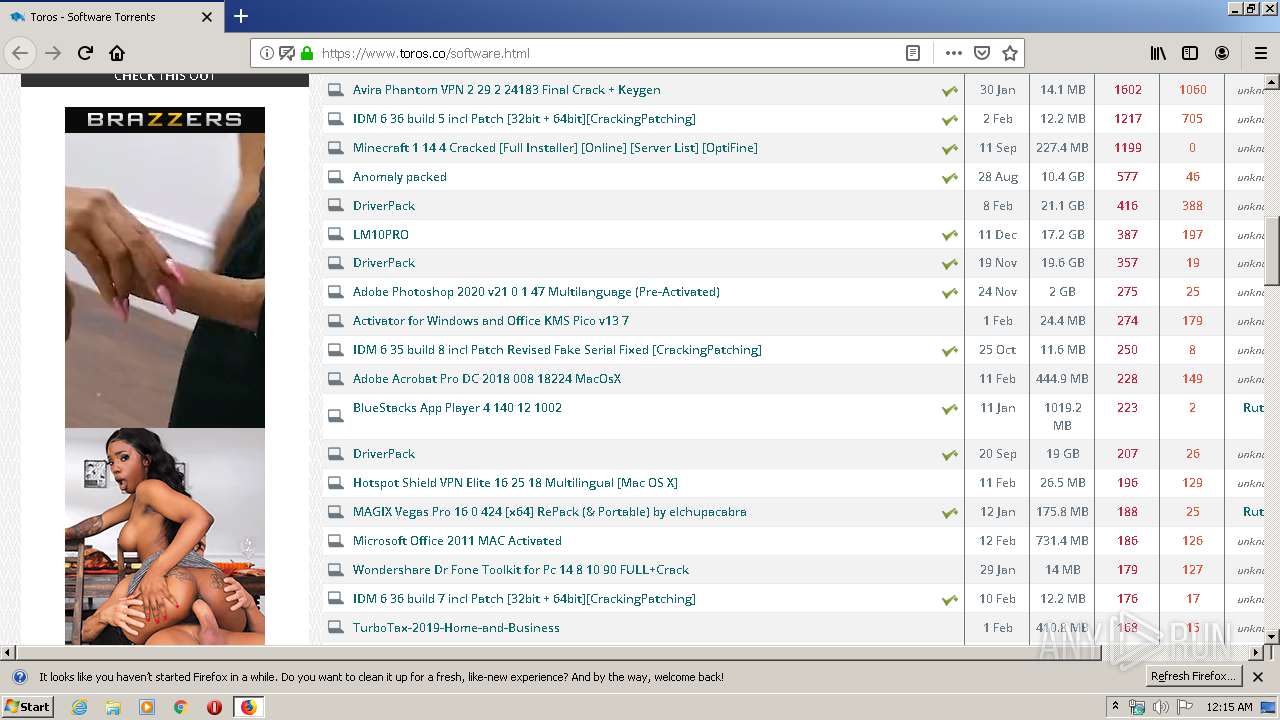Open Avira Phantom VPN torrent link
Viewport: 1280px width, 720px height.
point(506,90)
